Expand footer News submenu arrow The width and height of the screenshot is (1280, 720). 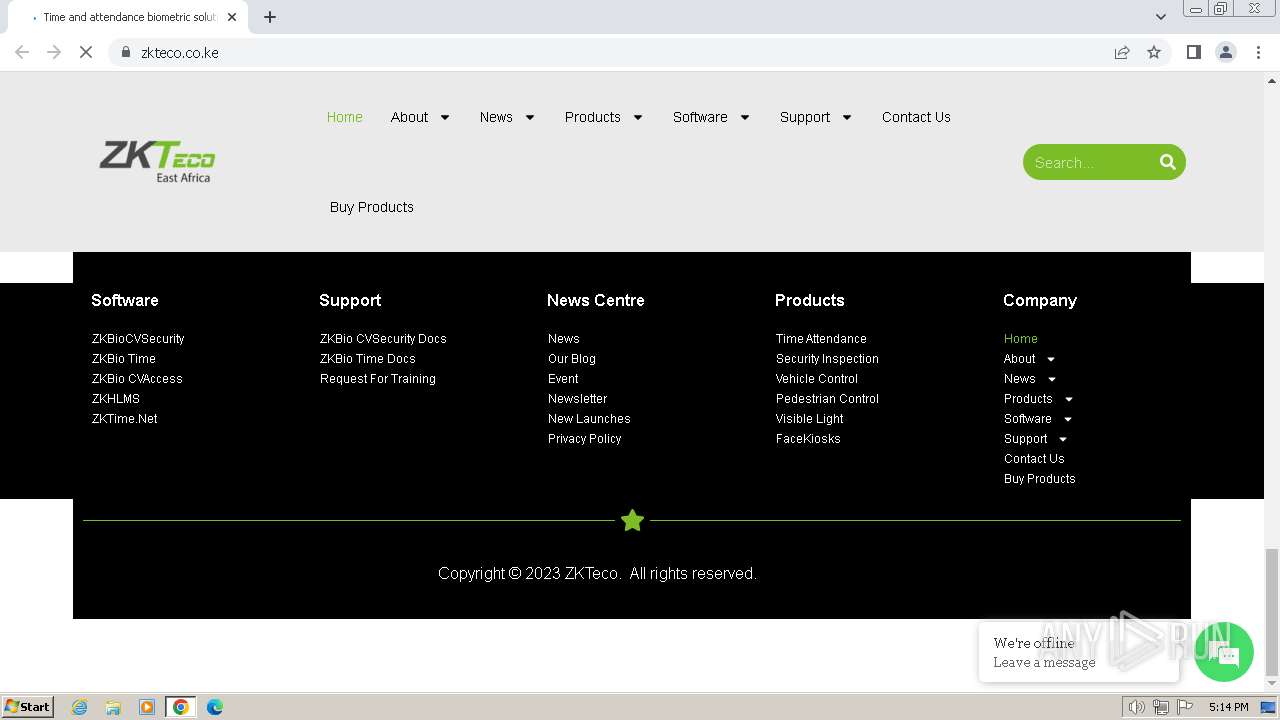(1052, 379)
